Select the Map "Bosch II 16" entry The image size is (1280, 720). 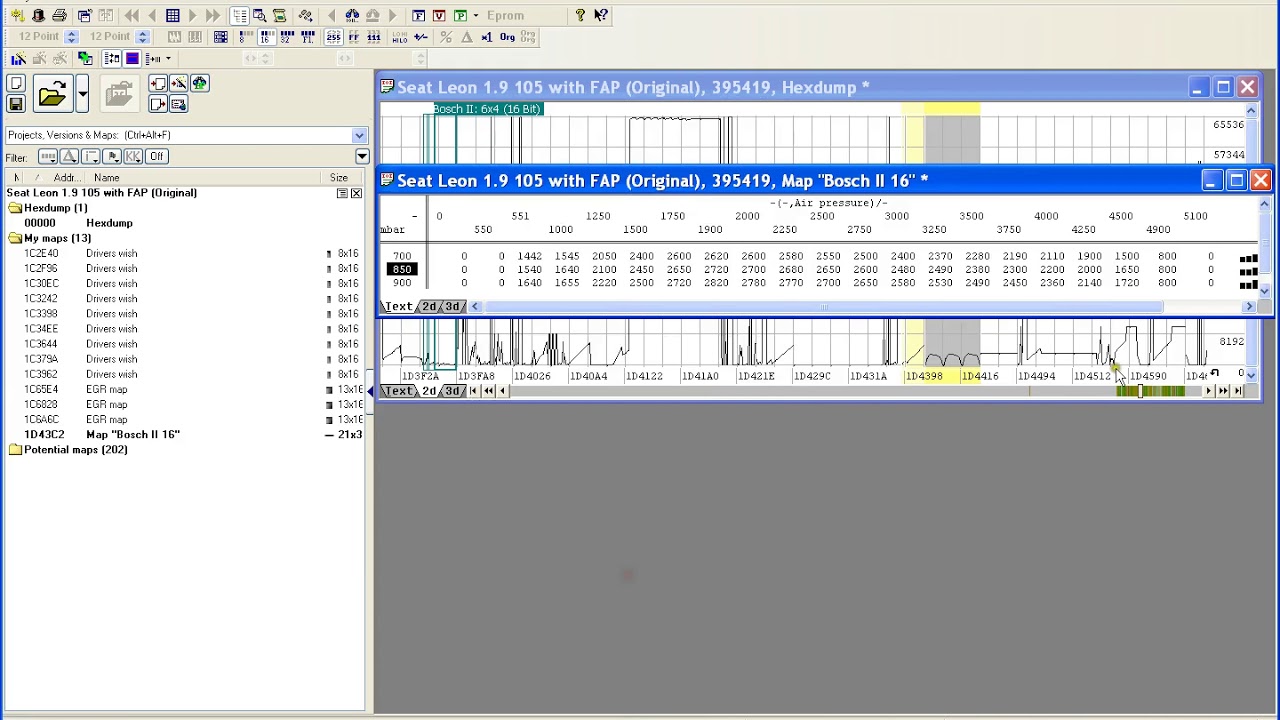click(133, 434)
